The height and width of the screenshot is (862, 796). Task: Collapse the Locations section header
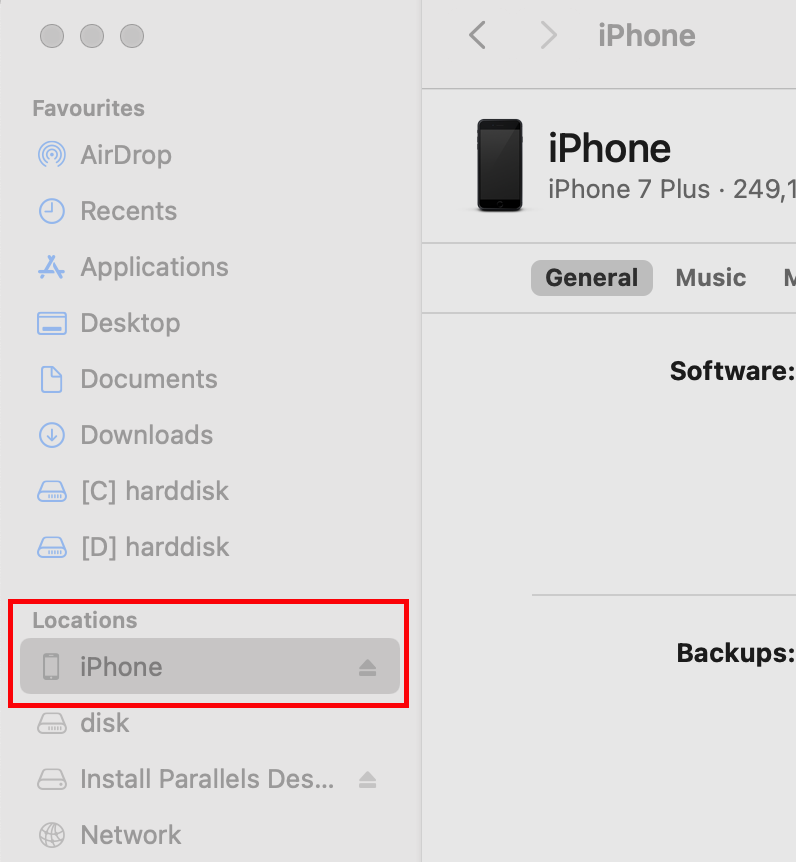[85, 620]
